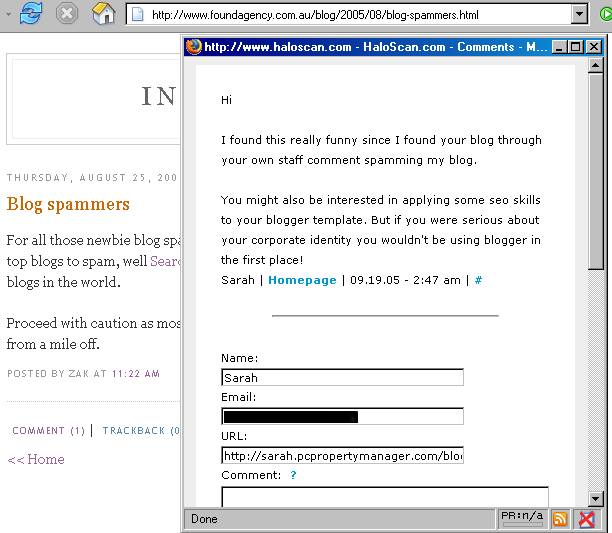Screen dimensions: 612x533
Task: Click the Firefox icon in HaloScan title bar
Action: (x=193, y=47)
